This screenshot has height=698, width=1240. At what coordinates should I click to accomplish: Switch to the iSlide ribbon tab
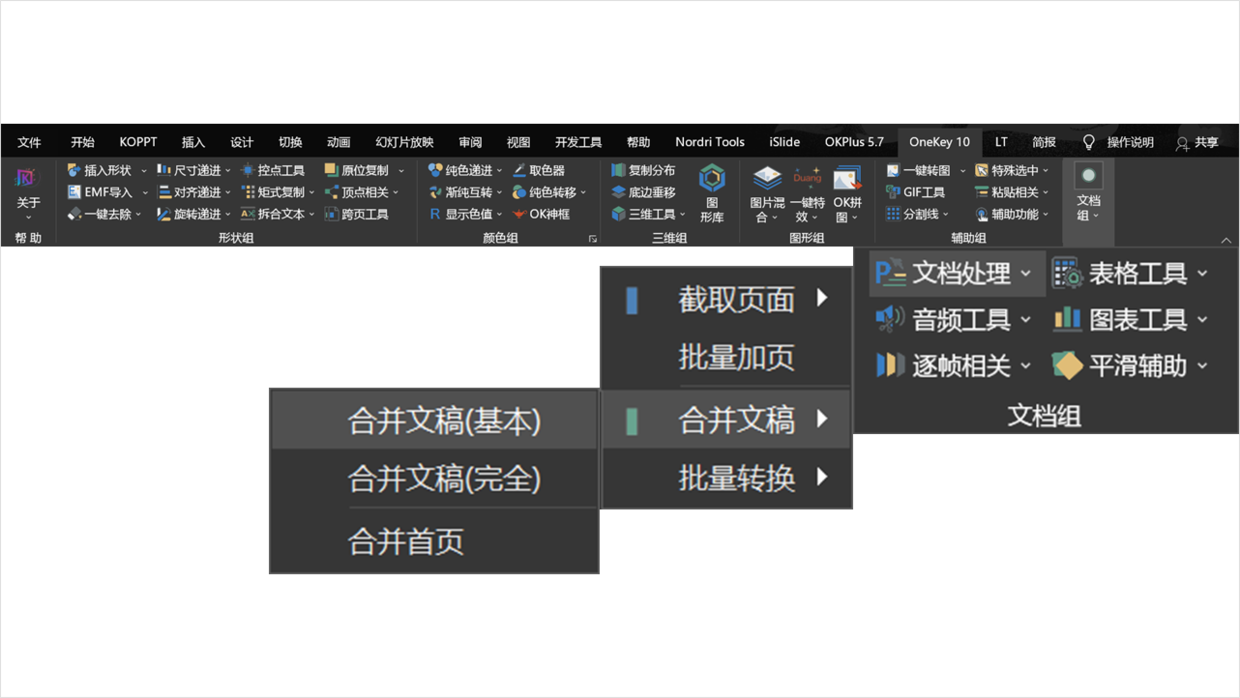click(x=784, y=142)
